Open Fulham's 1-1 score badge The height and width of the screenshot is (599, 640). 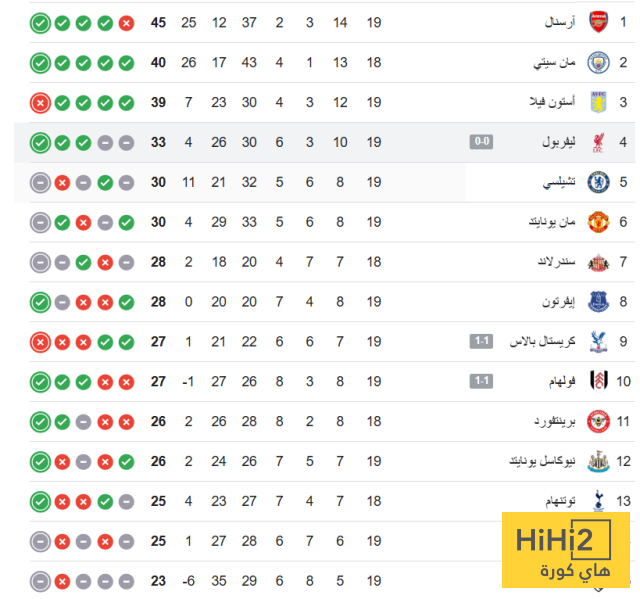point(481,381)
